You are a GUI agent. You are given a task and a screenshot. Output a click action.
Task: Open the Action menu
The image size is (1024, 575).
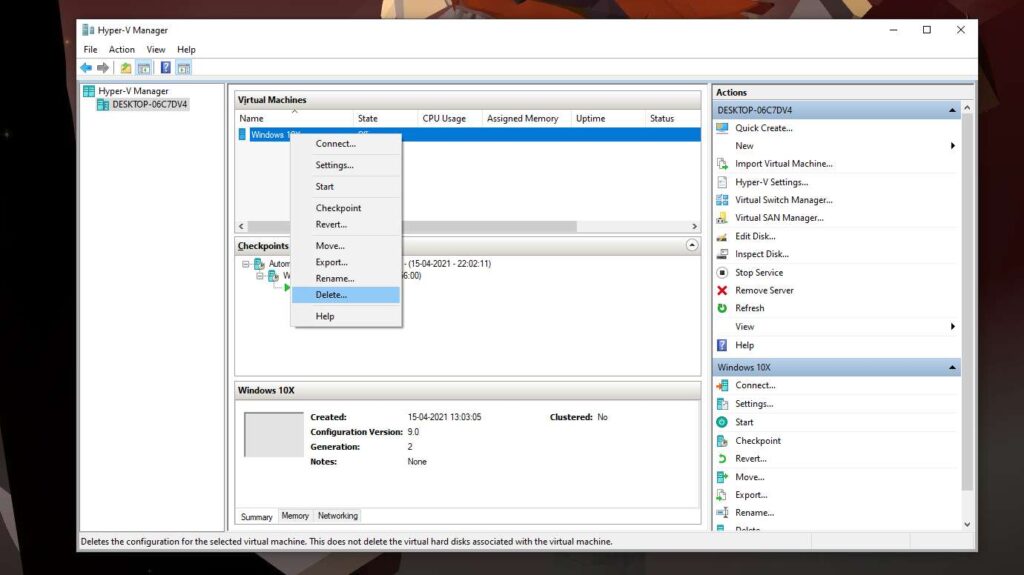point(121,50)
